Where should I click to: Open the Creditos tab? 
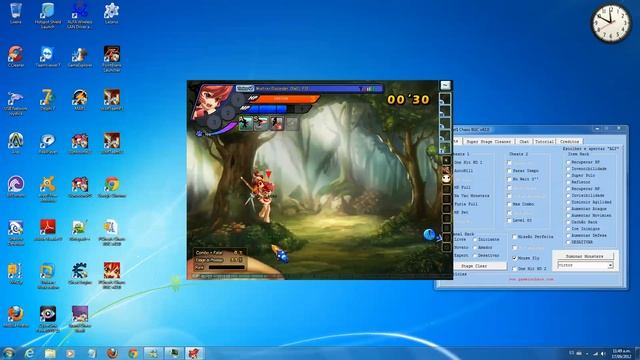(x=569, y=141)
